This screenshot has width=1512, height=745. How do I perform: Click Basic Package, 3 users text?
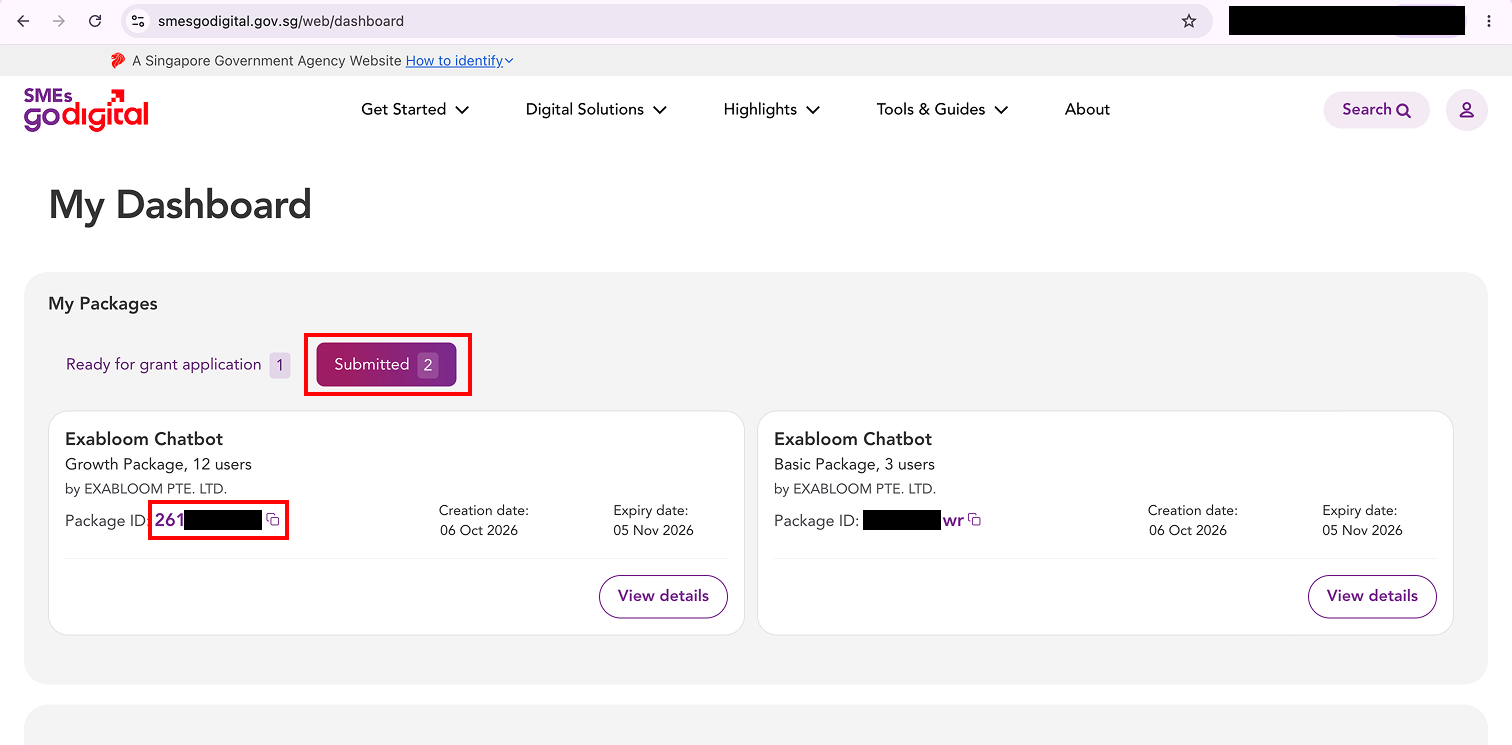click(854, 465)
